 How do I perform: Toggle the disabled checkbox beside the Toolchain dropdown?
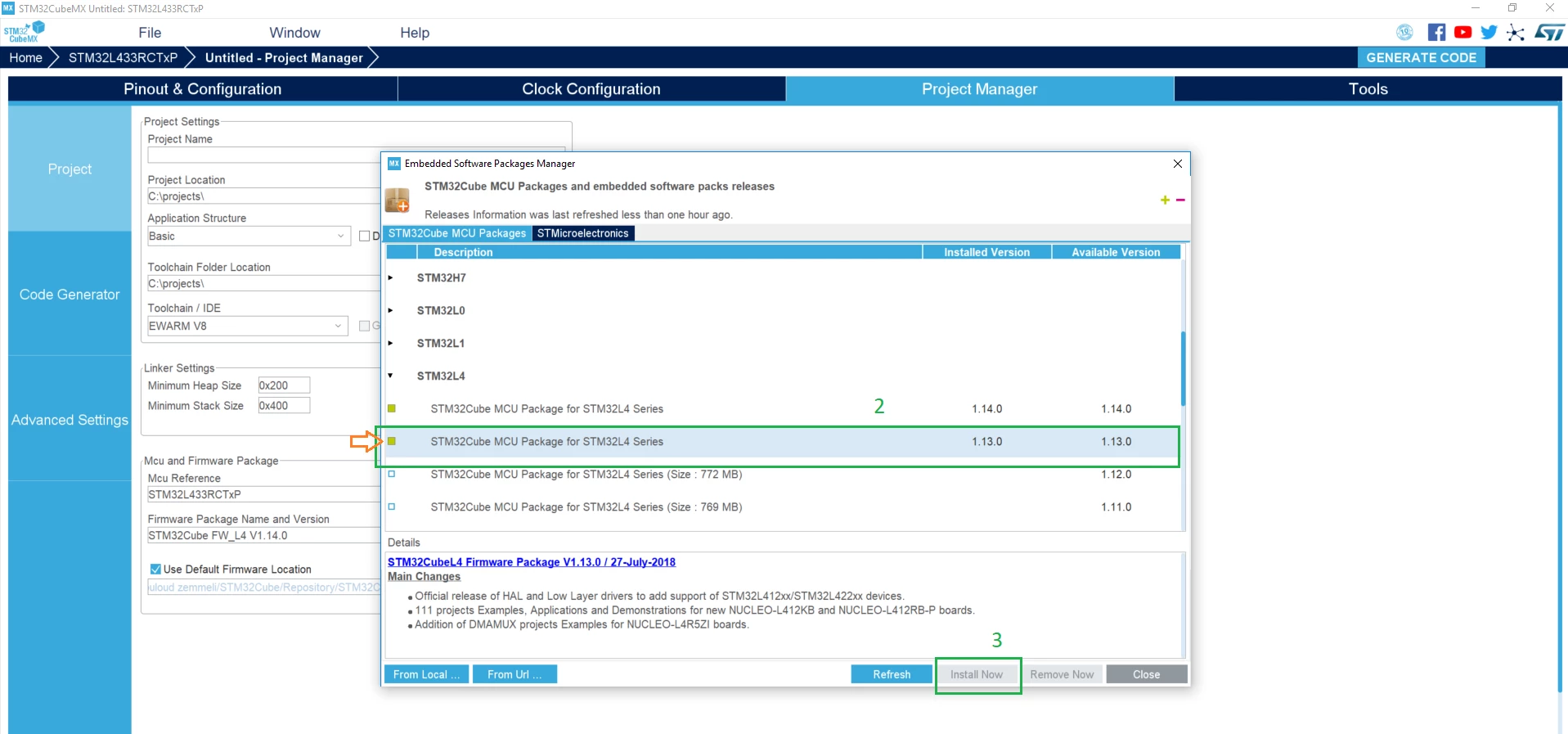(x=365, y=326)
